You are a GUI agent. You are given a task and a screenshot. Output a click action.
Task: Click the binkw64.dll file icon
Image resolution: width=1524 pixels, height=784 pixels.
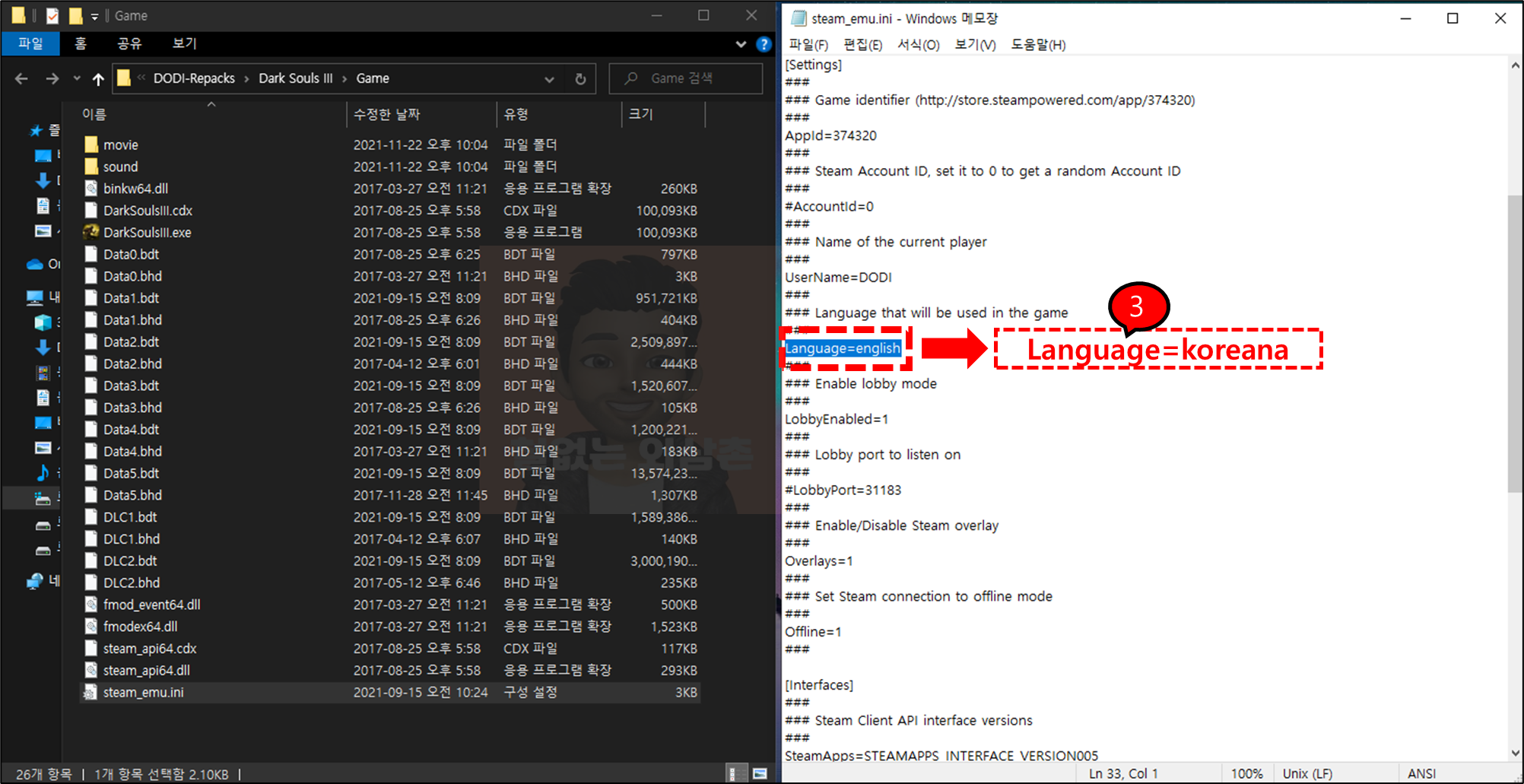click(91, 188)
